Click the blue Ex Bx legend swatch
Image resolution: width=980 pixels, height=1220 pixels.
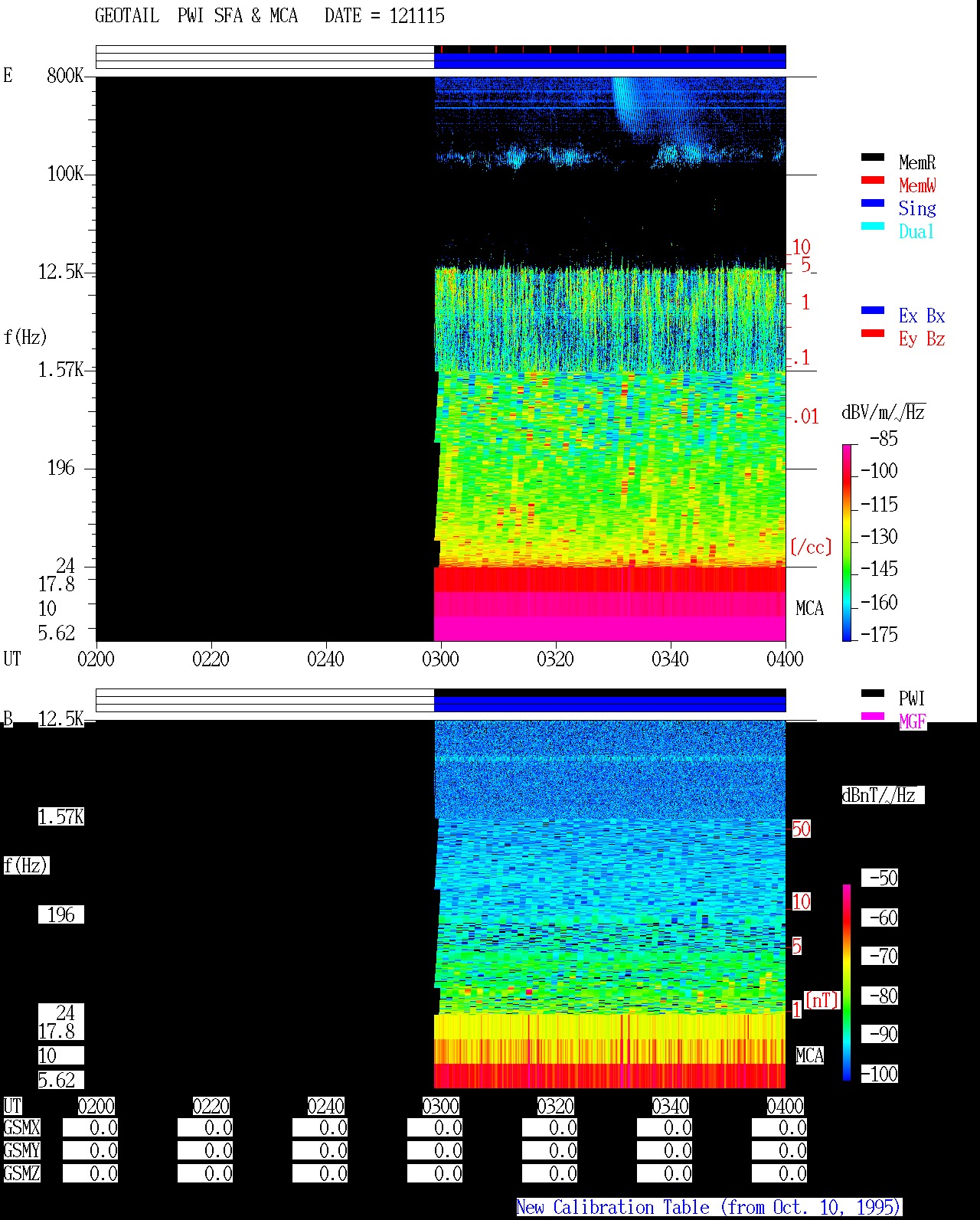(x=873, y=311)
